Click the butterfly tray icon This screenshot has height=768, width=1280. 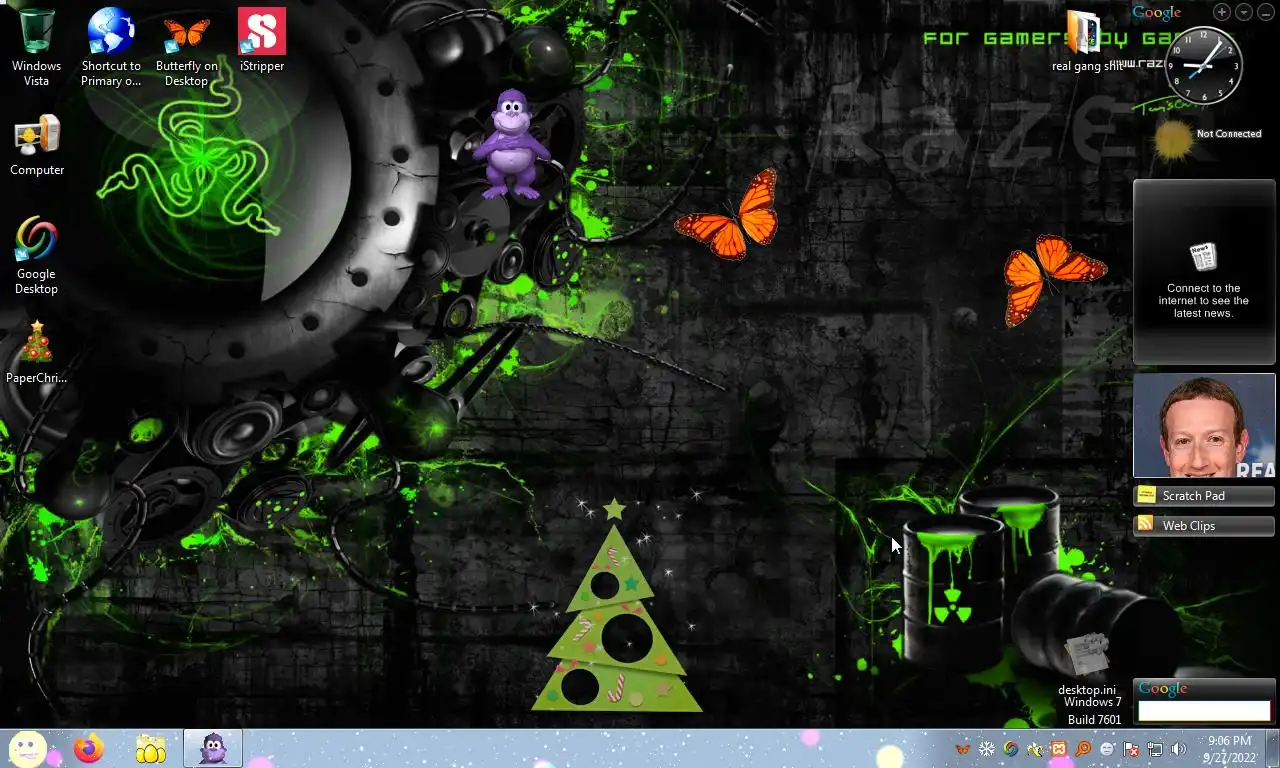[962, 749]
